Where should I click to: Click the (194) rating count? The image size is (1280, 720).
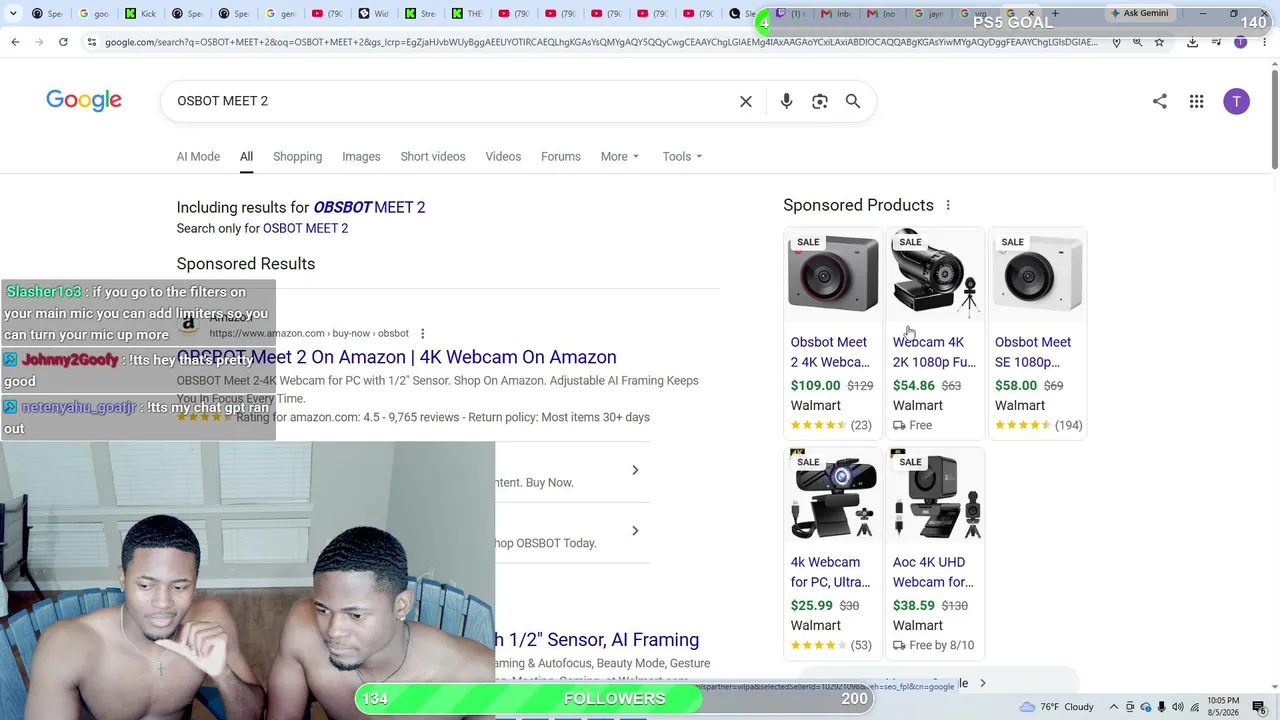pyautogui.click(x=1069, y=425)
